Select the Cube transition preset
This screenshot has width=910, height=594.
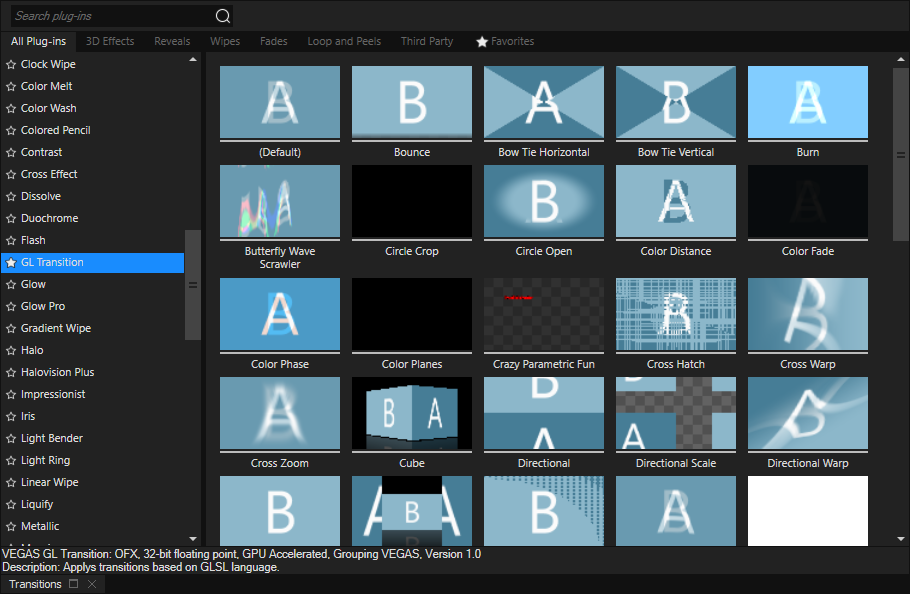(x=412, y=414)
